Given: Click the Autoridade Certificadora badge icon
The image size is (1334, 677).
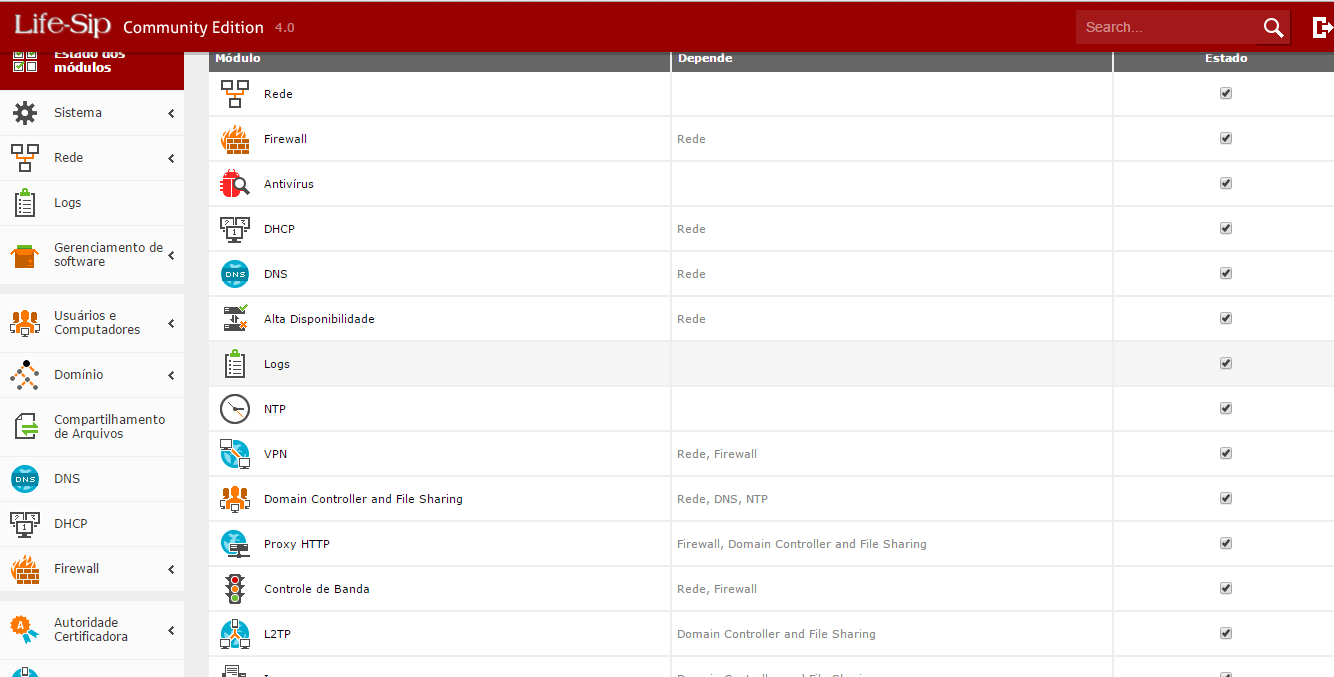Looking at the screenshot, I should pos(22,628).
